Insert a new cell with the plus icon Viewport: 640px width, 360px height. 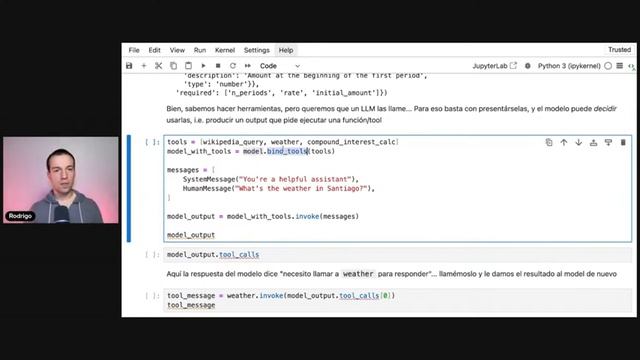(144, 66)
